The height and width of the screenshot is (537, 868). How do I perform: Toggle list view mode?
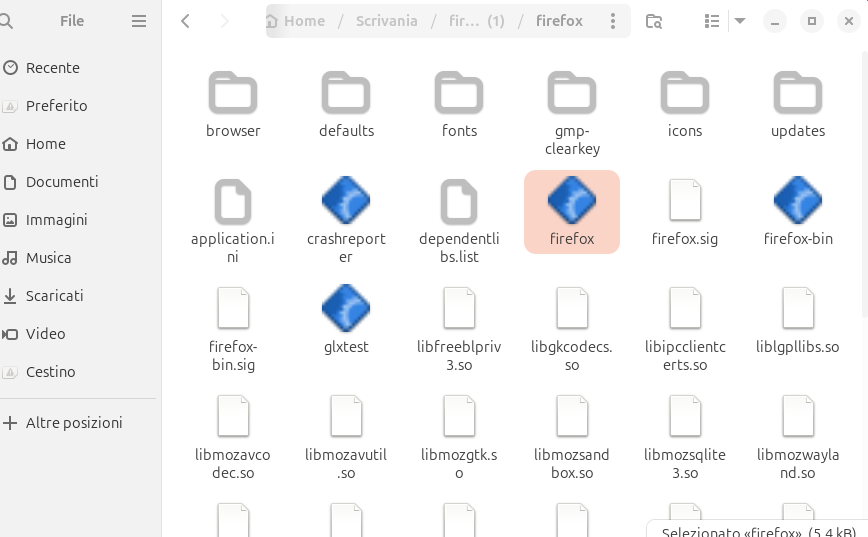[712, 21]
